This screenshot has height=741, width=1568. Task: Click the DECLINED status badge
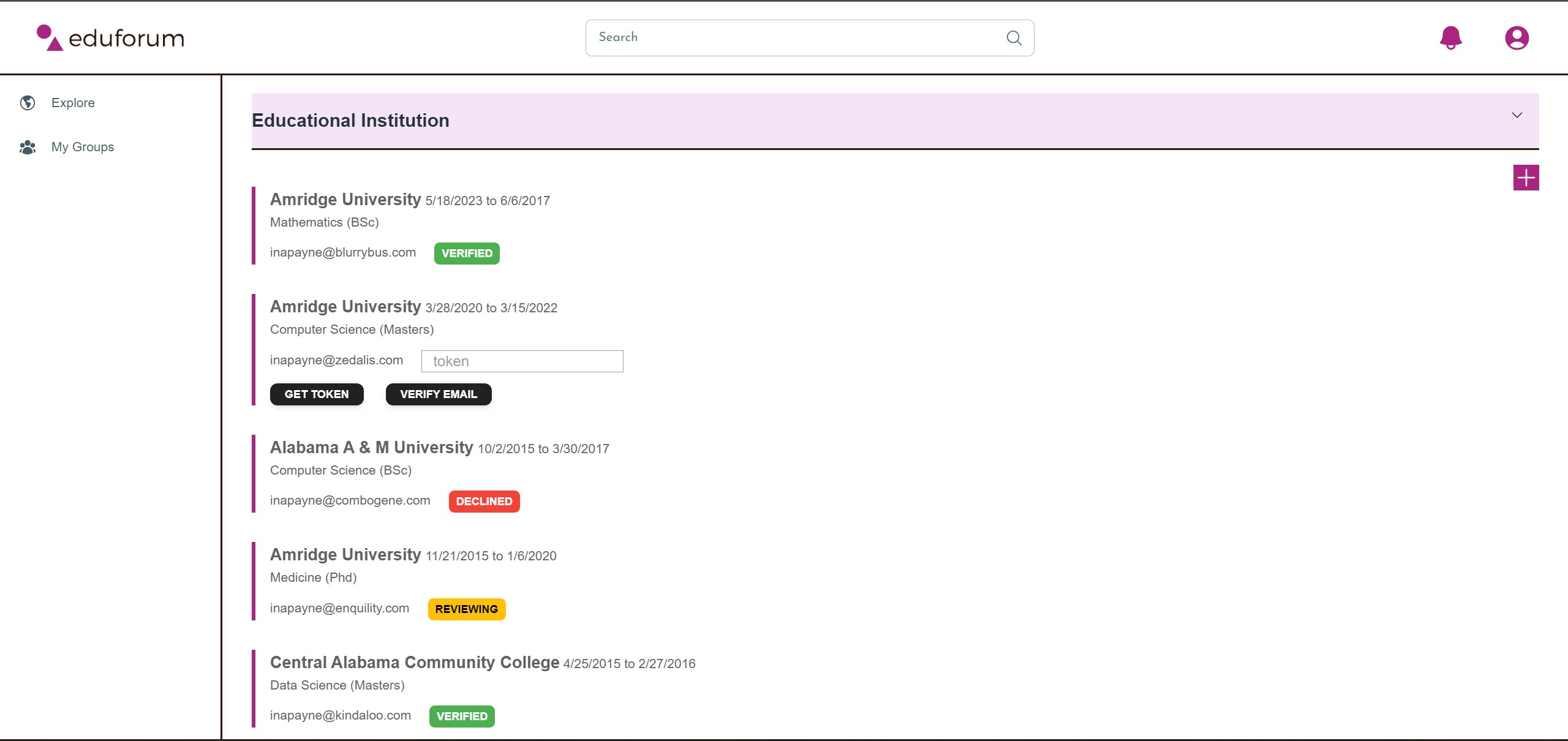click(484, 502)
